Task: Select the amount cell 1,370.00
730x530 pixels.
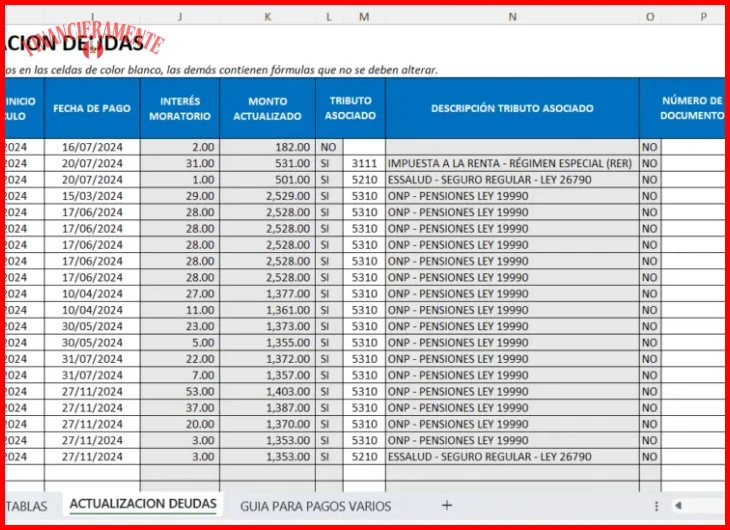Action: [x=267, y=424]
